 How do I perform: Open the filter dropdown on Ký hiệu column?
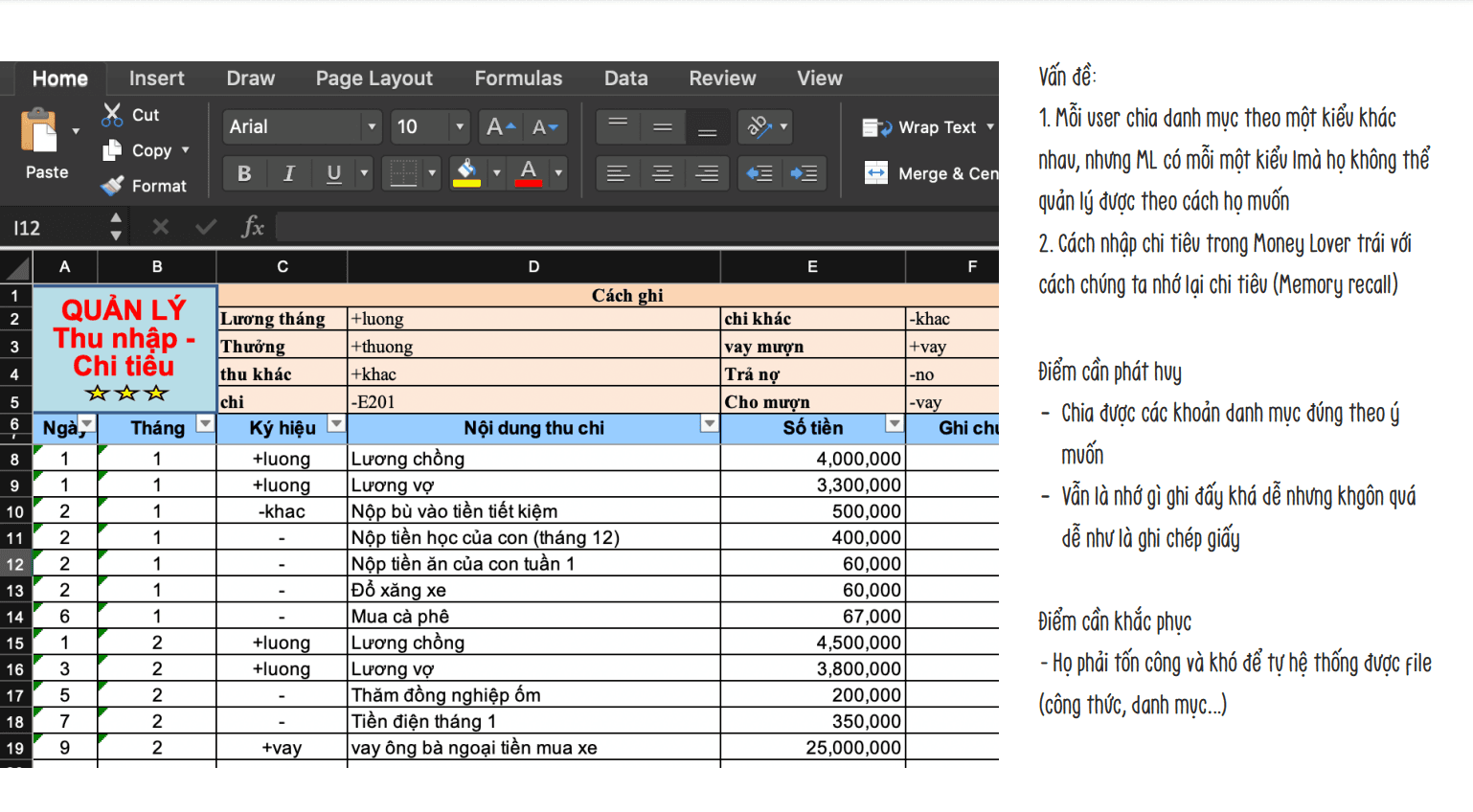[336, 424]
